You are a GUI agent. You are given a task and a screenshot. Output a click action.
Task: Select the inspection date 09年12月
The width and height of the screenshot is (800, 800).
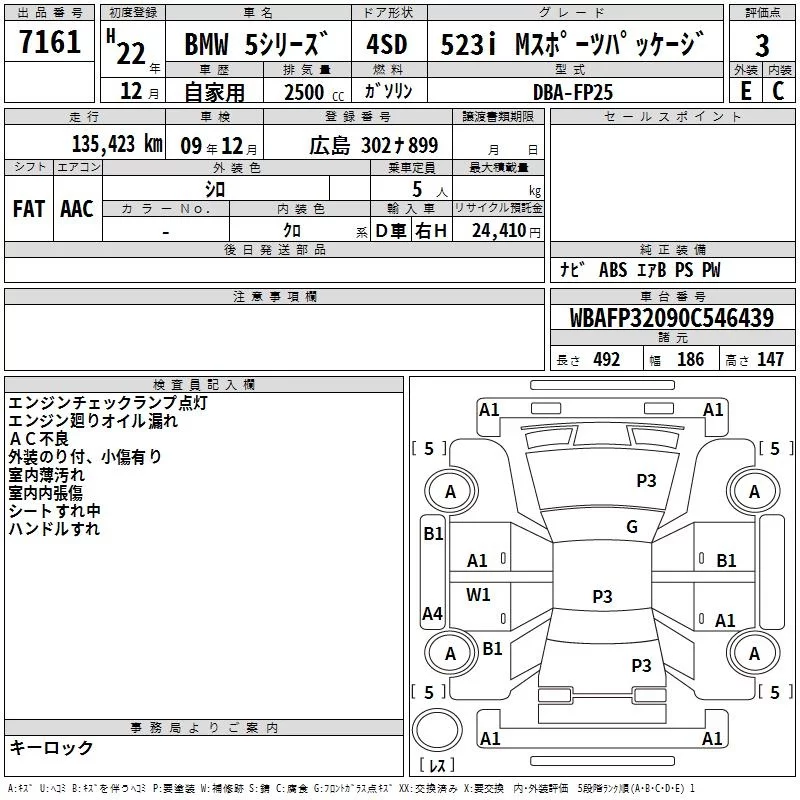(x=219, y=146)
